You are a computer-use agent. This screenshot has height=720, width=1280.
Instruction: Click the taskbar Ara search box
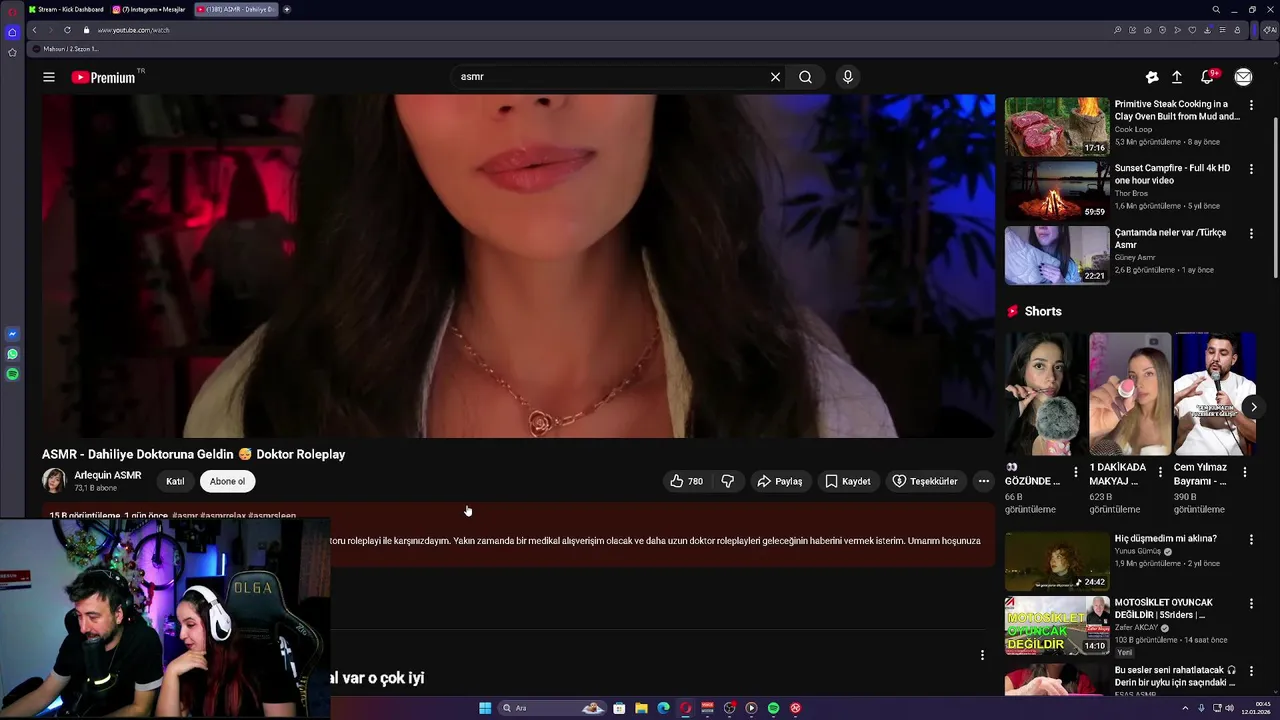click(553, 708)
